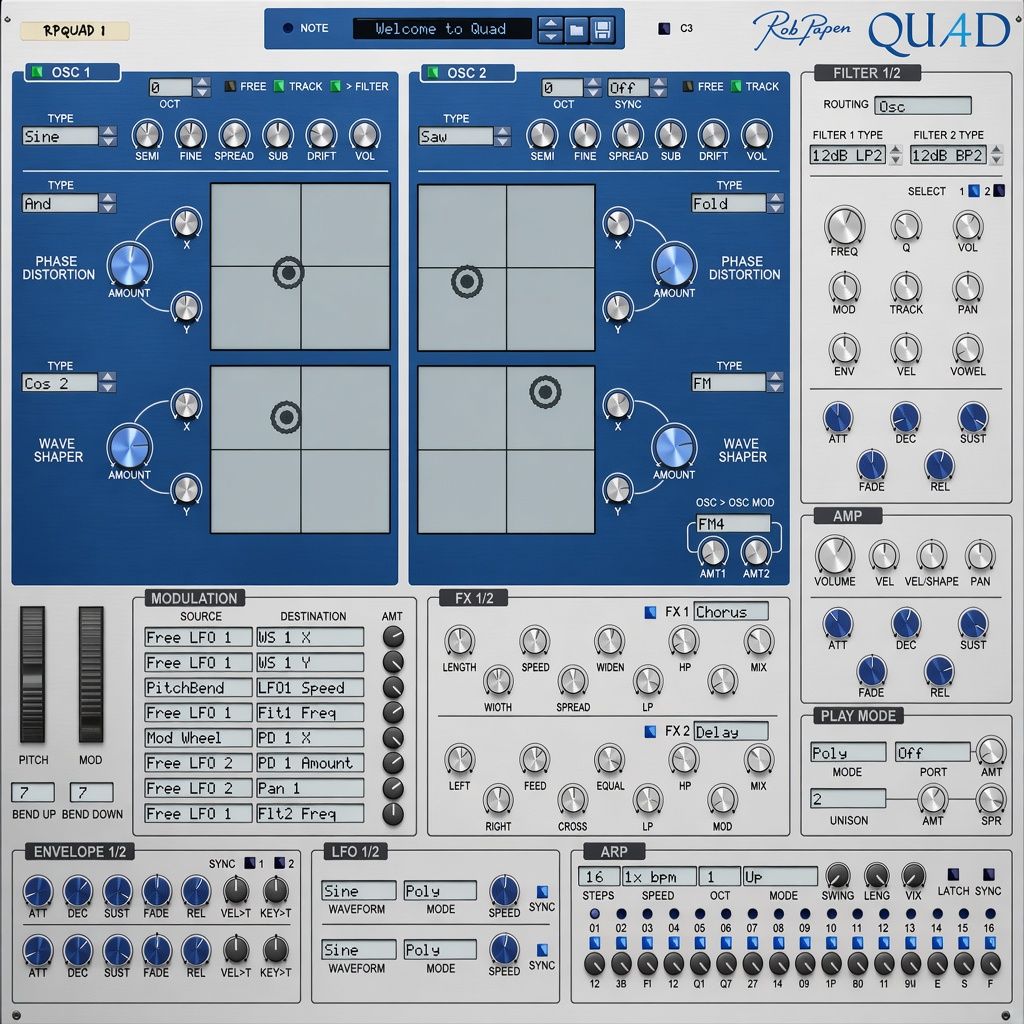The width and height of the screenshot is (1024, 1024).
Task: Click the OSC 2 SUB knob
Action: [670, 135]
